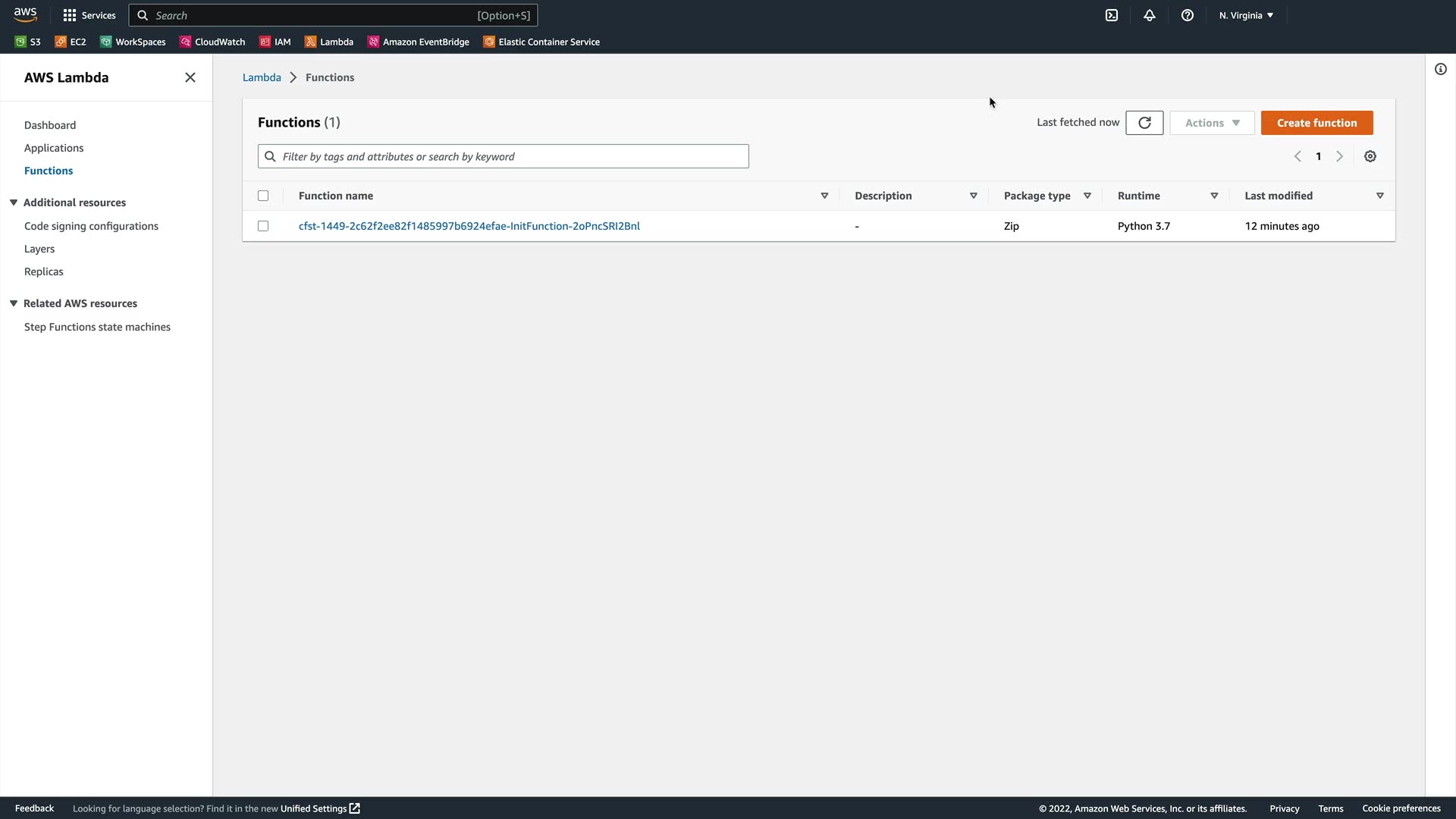This screenshot has height=819, width=1456.
Task: Open the CloudShell icon in top bar
Action: click(x=1112, y=15)
